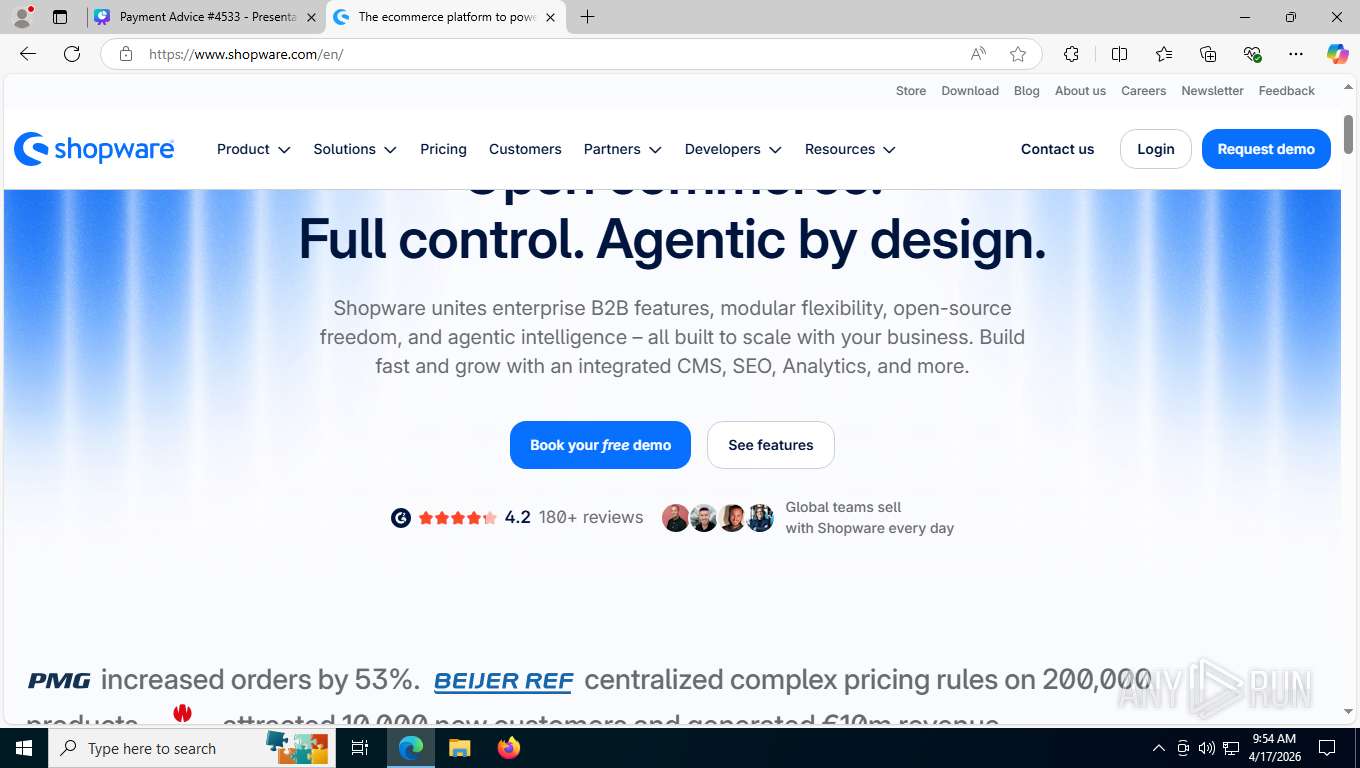Screen dimensions: 1360x768
Task: Click the Request demo button
Action: (1266, 149)
